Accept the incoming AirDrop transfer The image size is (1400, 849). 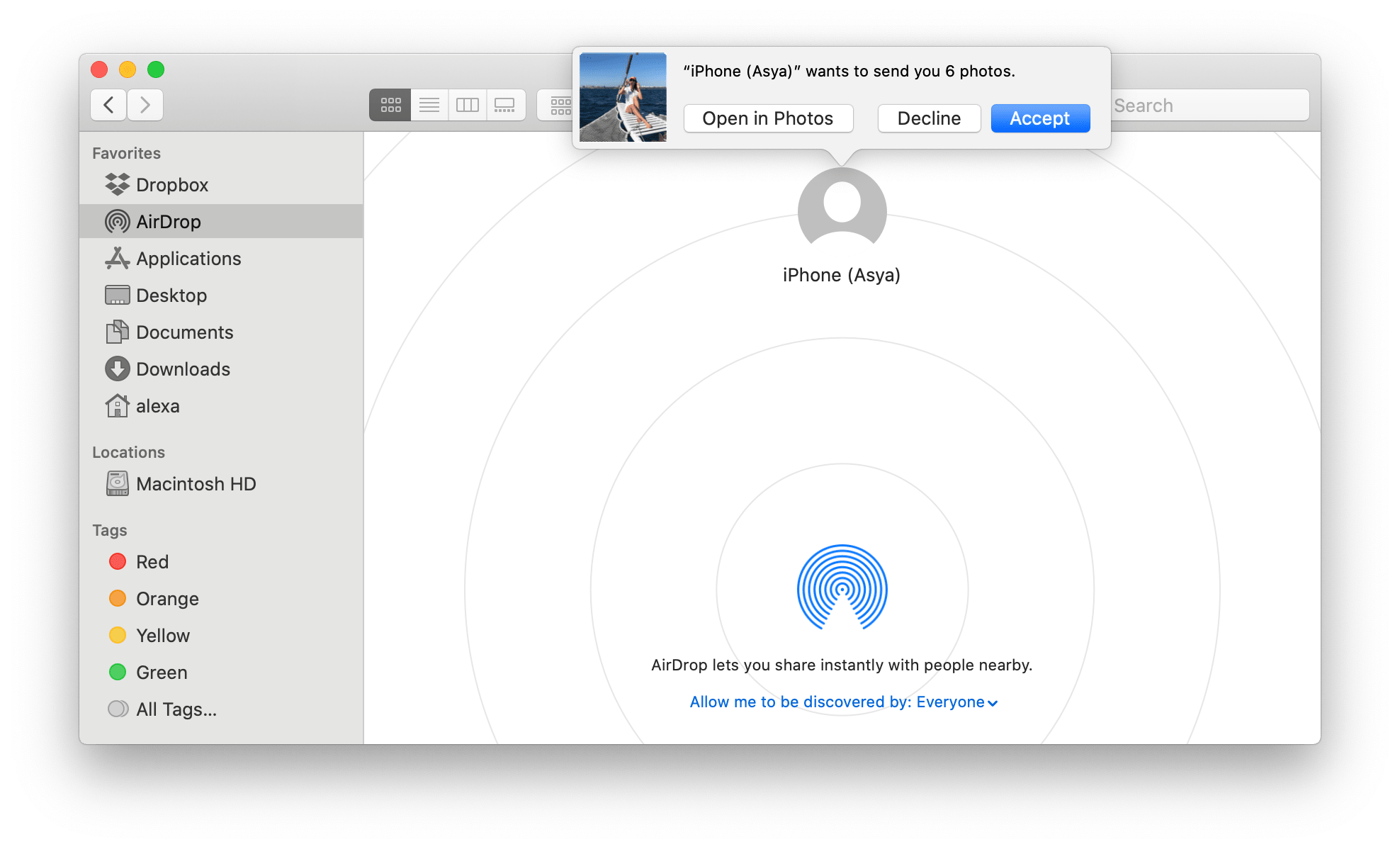tap(1039, 119)
